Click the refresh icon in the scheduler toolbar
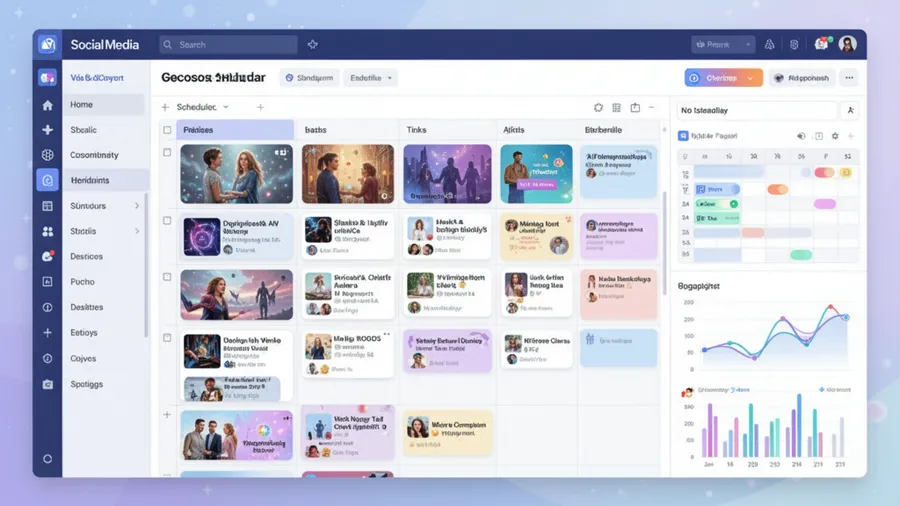The height and width of the screenshot is (506, 900). click(598, 107)
